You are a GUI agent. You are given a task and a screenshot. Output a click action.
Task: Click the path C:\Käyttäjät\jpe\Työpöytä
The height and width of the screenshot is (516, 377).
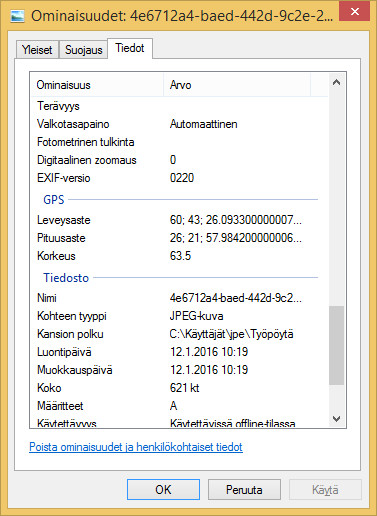pos(231,334)
